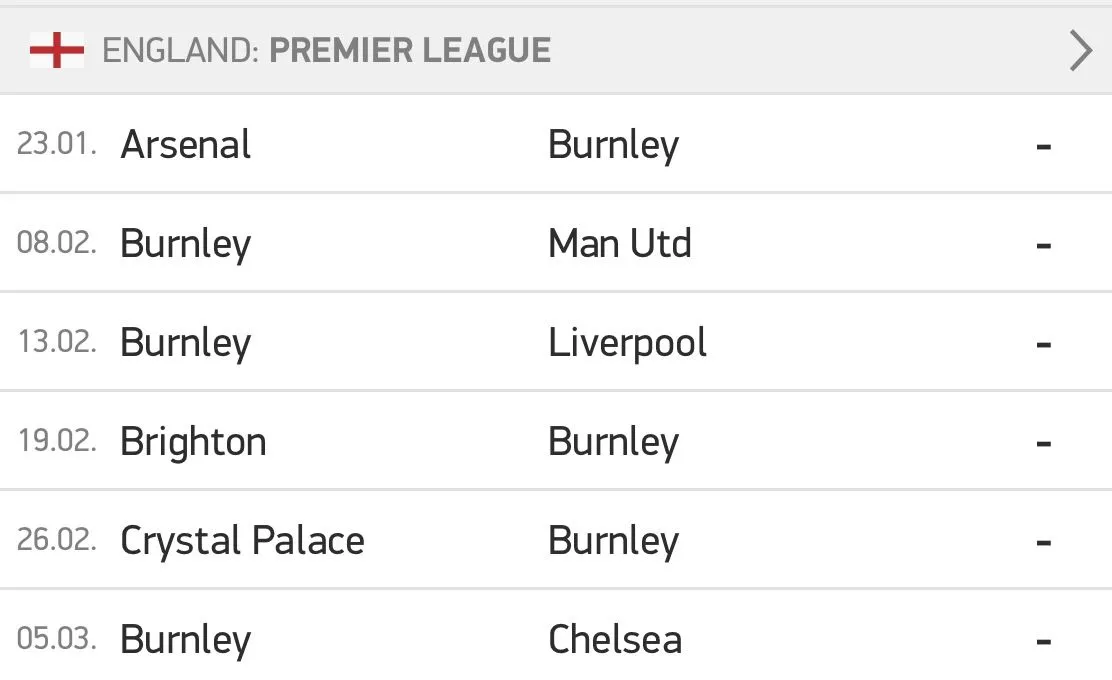Viewport: 1112px width, 680px height.
Task: Click the 23.01. match date
Action: pos(57,144)
